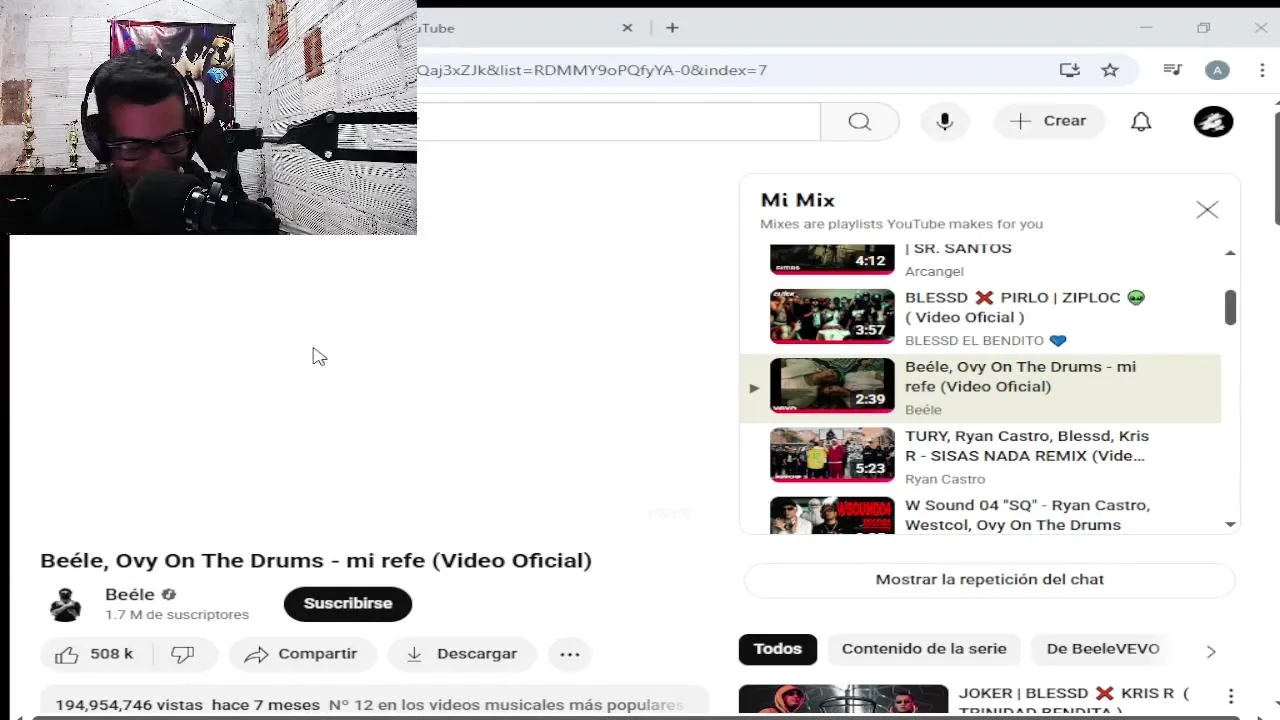The width and height of the screenshot is (1280, 720).
Task: Click the YouTube search magnifier button
Action: [859, 121]
